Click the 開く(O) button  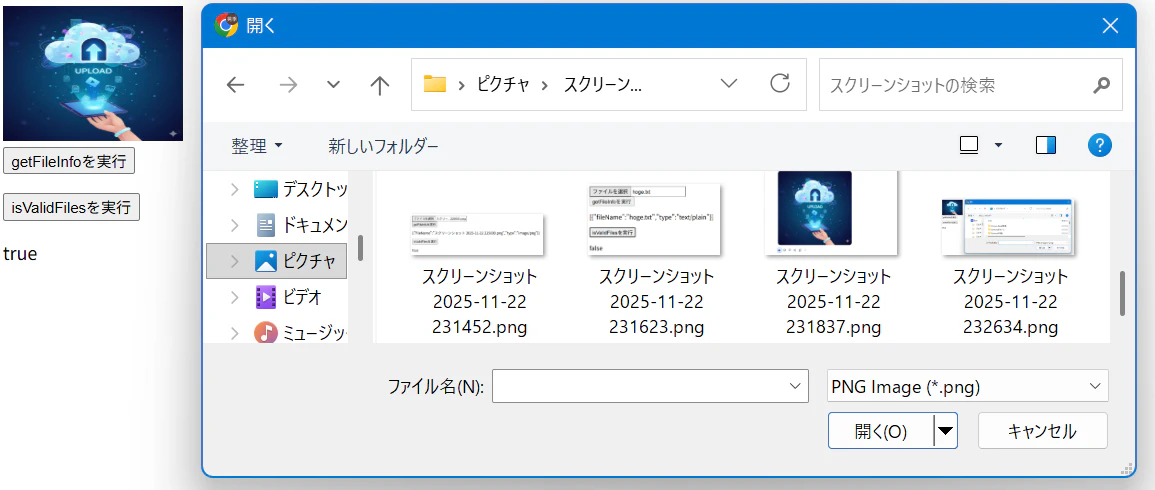(x=881, y=430)
